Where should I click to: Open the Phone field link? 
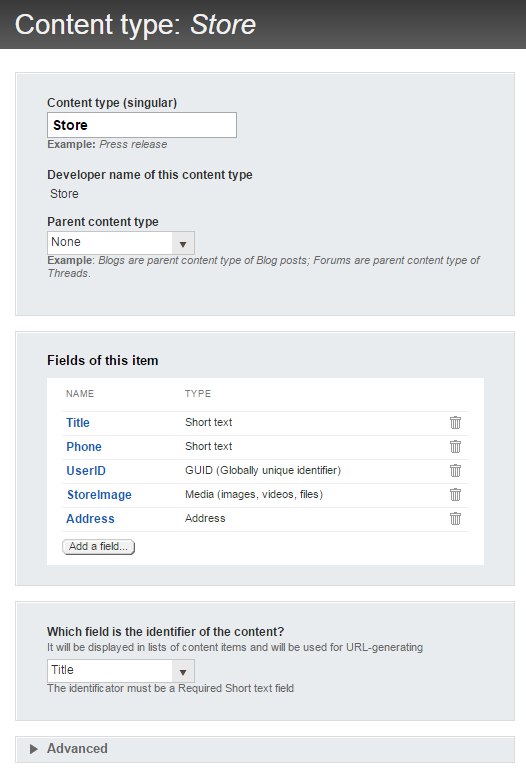84,447
